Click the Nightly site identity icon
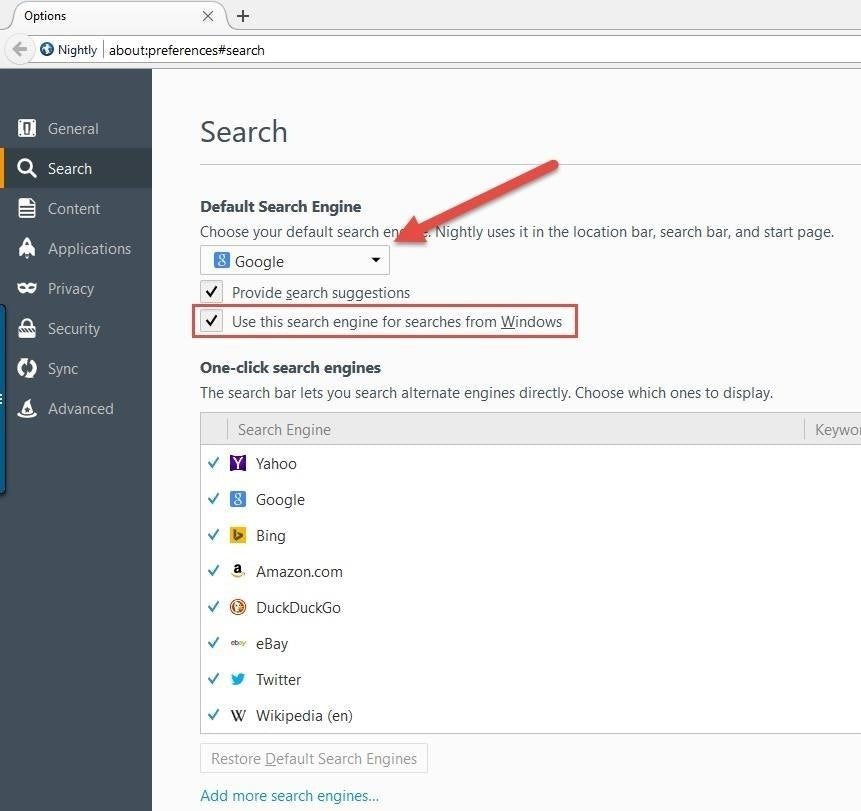 [46, 49]
